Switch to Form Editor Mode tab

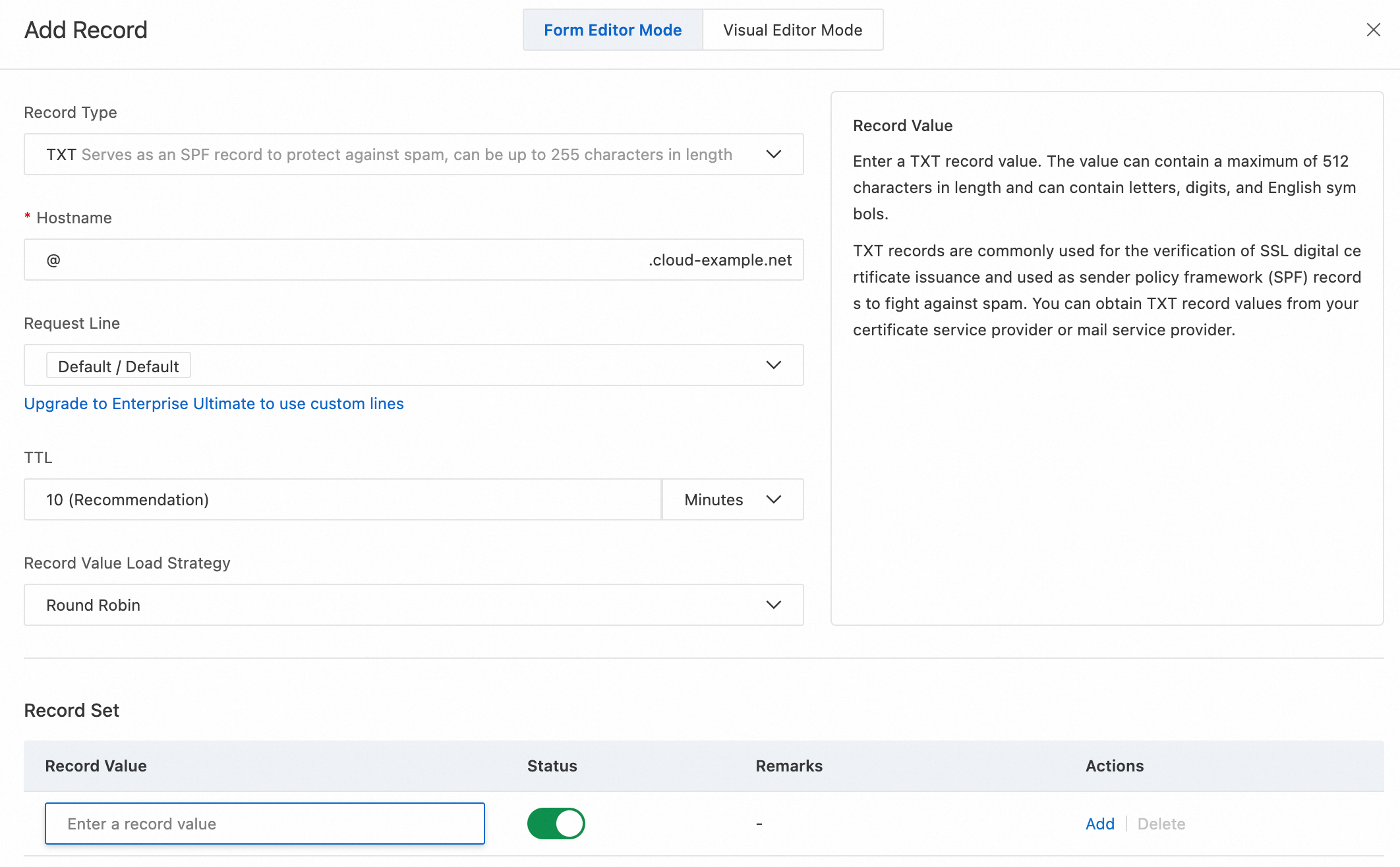pyautogui.click(x=612, y=30)
